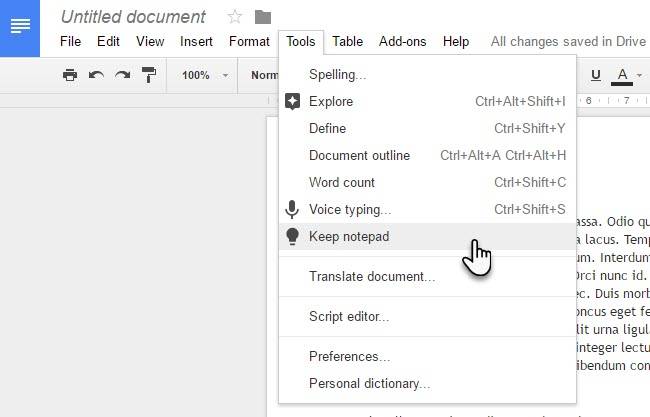Open the Insert menu
The image size is (650, 417).
click(x=196, y=41)
